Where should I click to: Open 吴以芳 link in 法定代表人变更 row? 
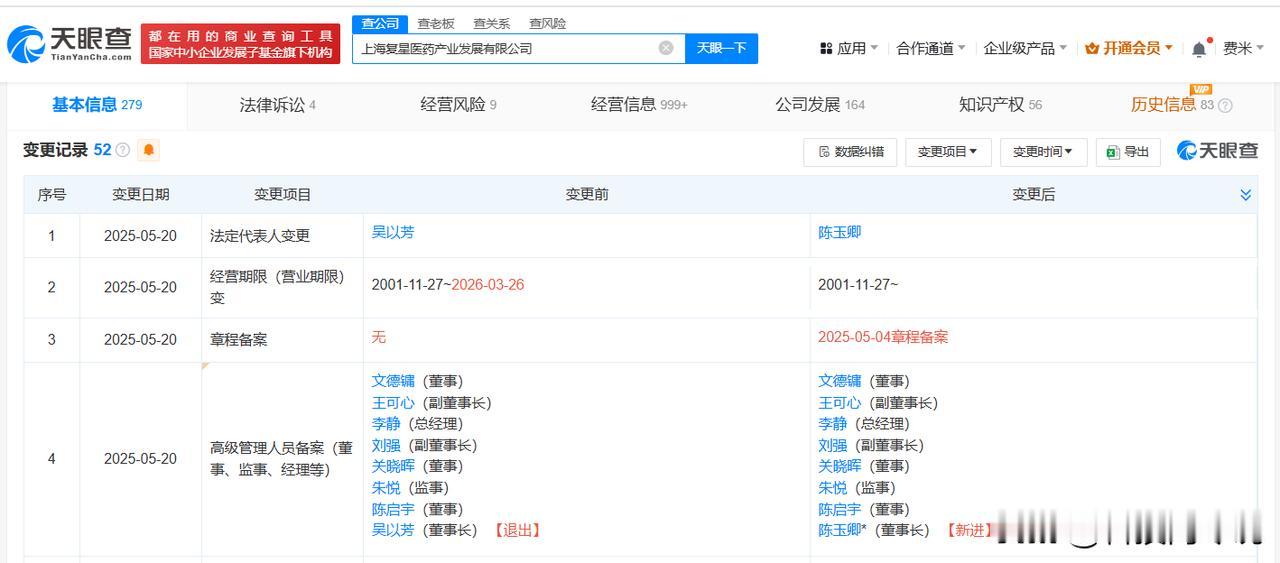(393, 232)
